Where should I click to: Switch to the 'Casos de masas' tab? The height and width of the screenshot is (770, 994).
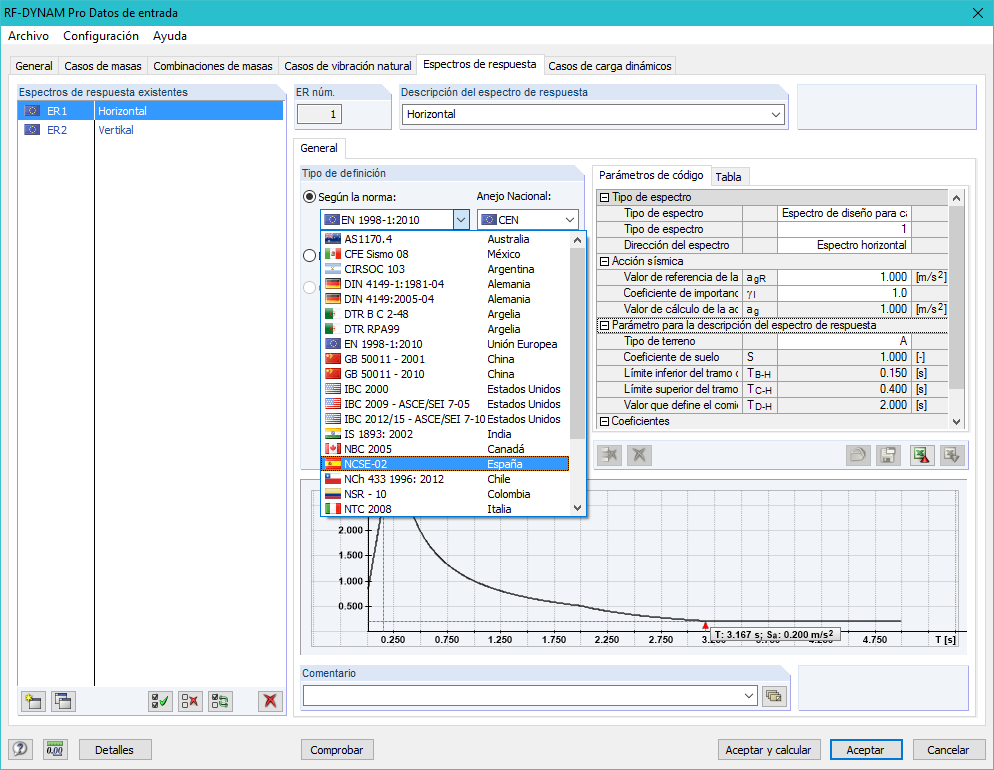(x=103, y=66)
